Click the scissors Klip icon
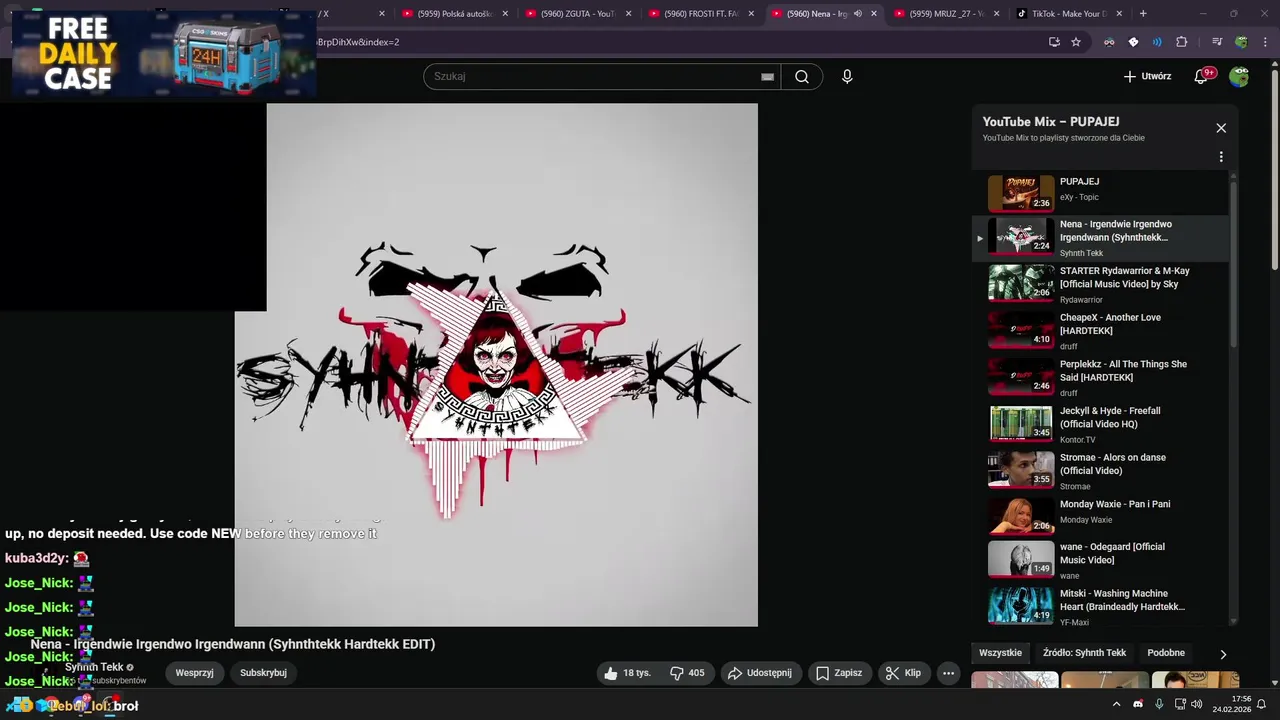The width and height of the screenshot is (1280, 720). tap(892, 673)
